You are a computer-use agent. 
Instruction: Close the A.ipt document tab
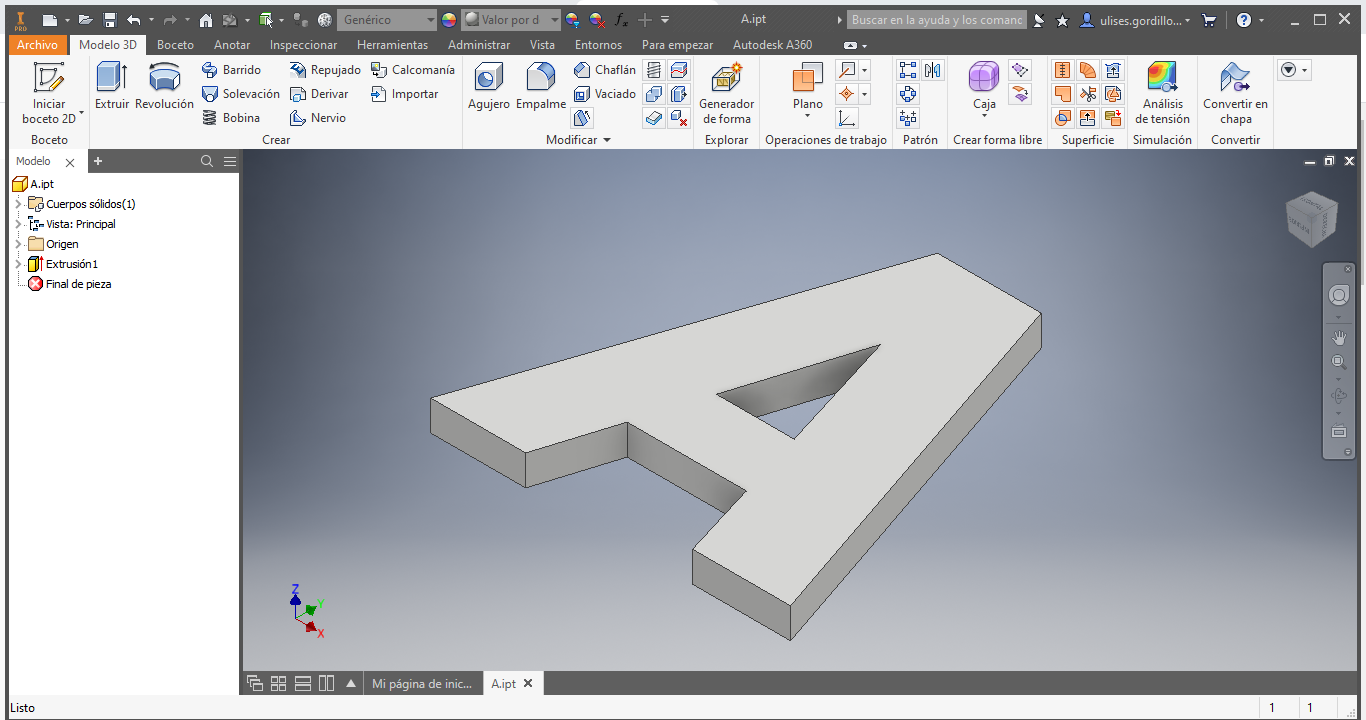(x=528, y=684)
